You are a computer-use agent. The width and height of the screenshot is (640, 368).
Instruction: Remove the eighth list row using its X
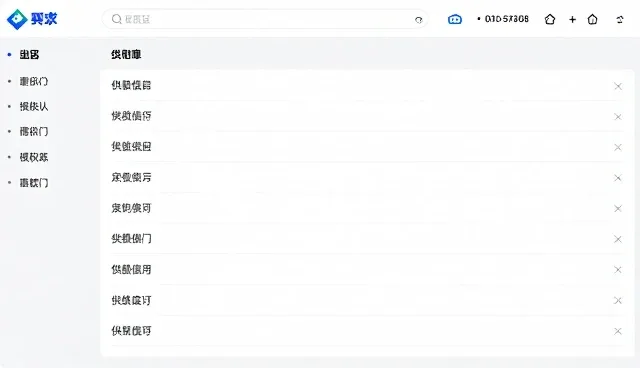click(618, 301)
